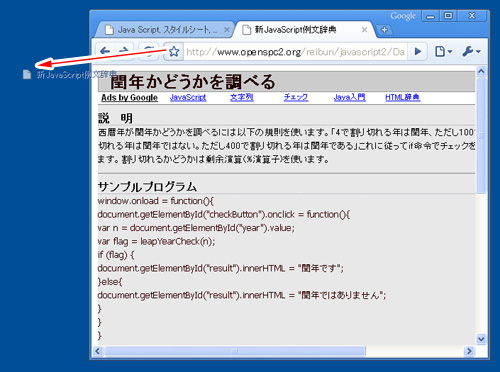Open the 文字列 ad link
500x372 pixels.
(242, 97)
